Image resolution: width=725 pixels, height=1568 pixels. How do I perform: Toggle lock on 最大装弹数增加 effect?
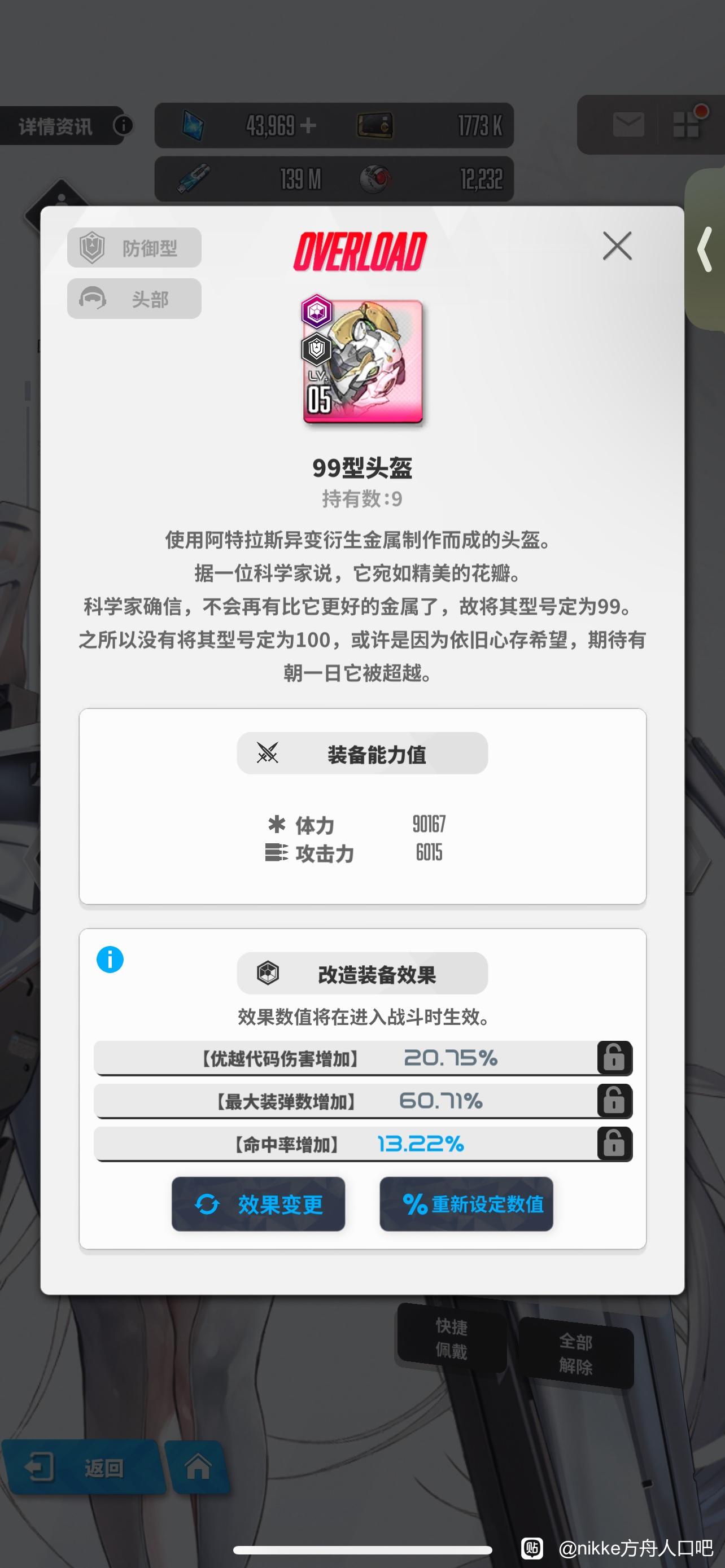[x=614, y=1101]
